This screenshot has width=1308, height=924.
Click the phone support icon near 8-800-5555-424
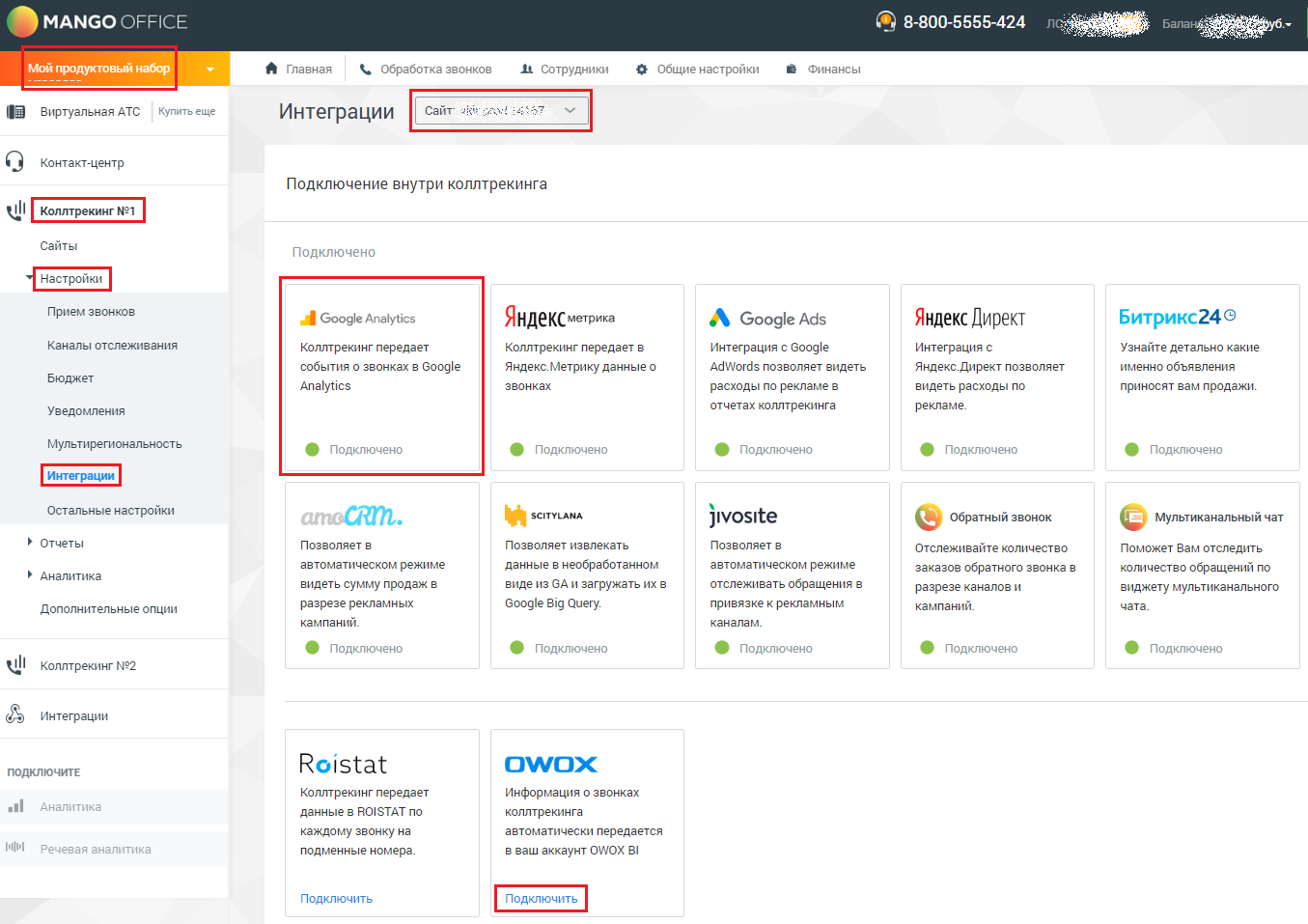pyautogui.click(x=885, y=21)
